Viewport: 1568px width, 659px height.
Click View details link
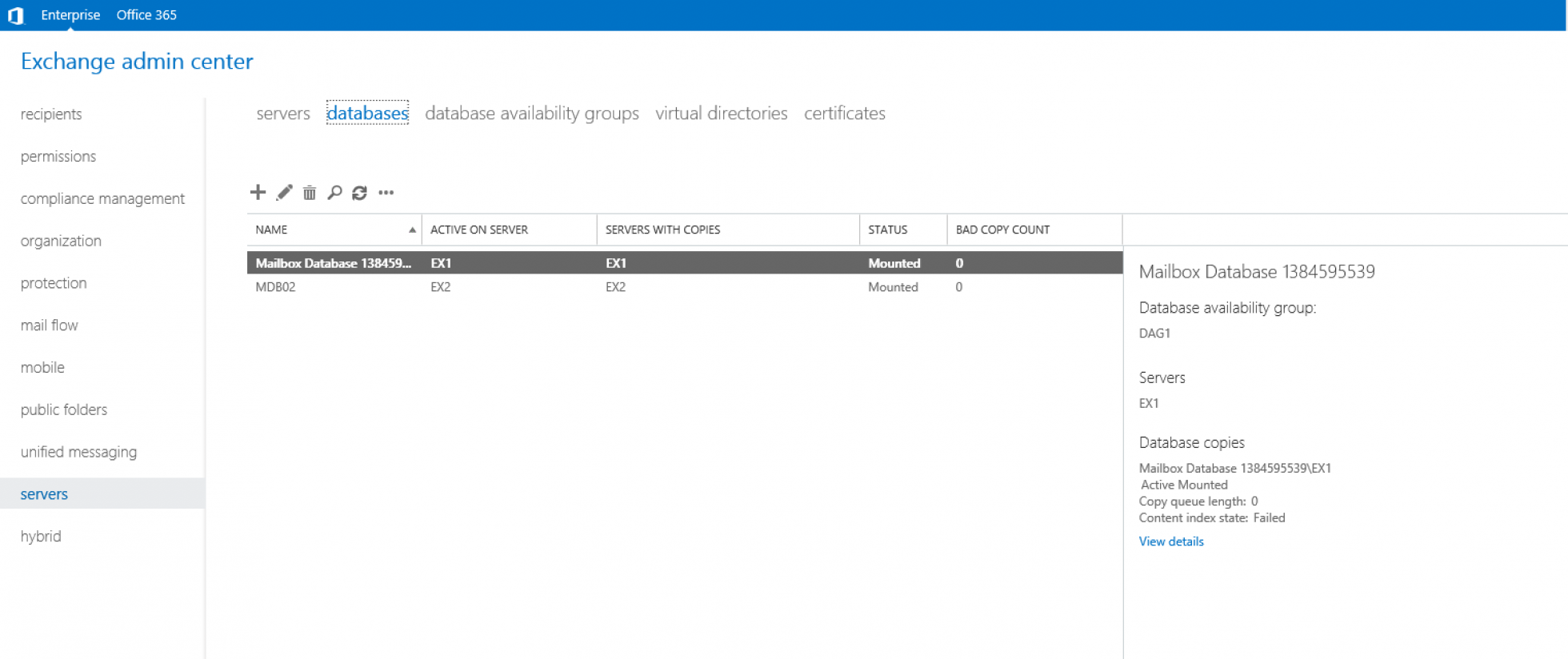[1171, 541]
